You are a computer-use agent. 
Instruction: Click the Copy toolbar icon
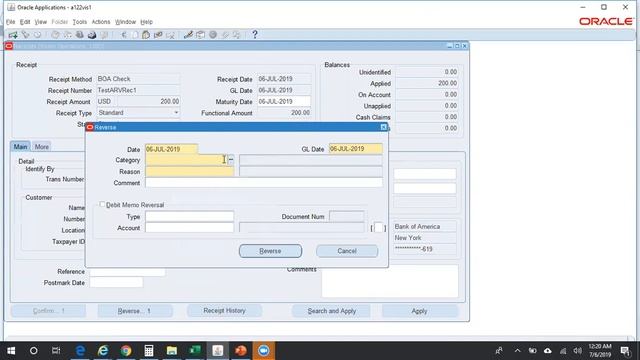click(x=135, y=35)
